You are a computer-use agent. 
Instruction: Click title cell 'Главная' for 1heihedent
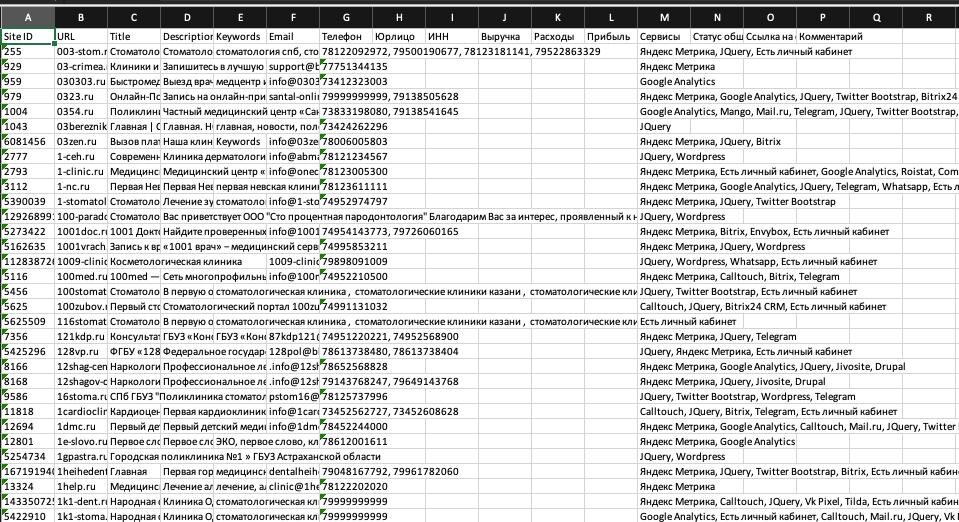[x=134, y=472]
